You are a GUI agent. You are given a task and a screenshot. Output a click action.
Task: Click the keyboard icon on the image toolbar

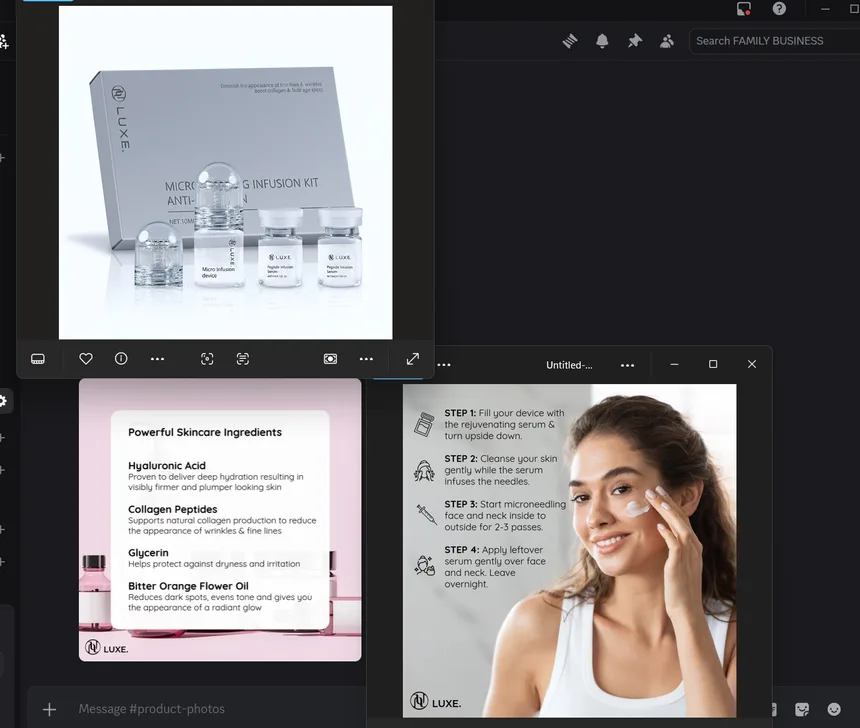tap(38, 358)
